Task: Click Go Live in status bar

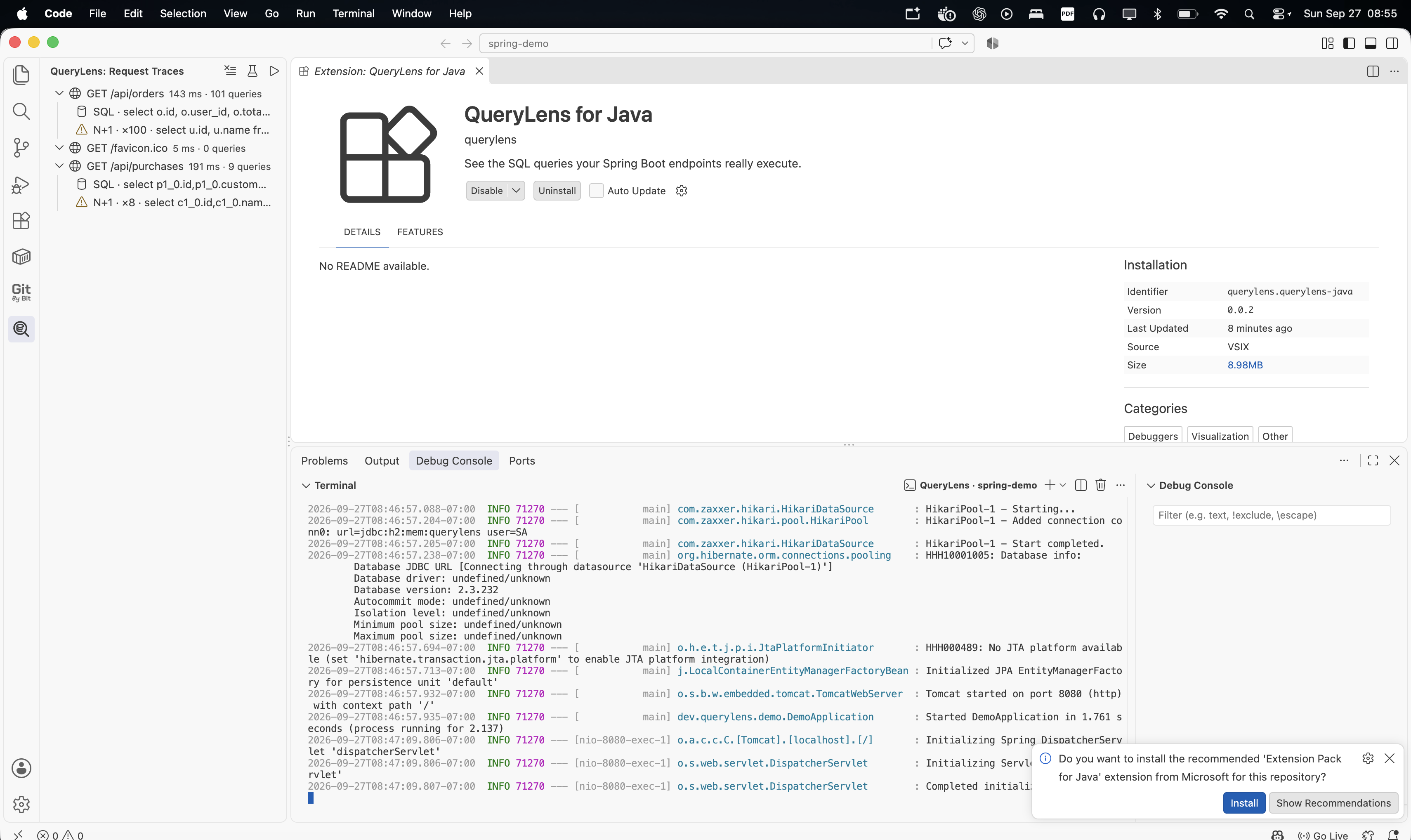Action: pos(1323,835)
